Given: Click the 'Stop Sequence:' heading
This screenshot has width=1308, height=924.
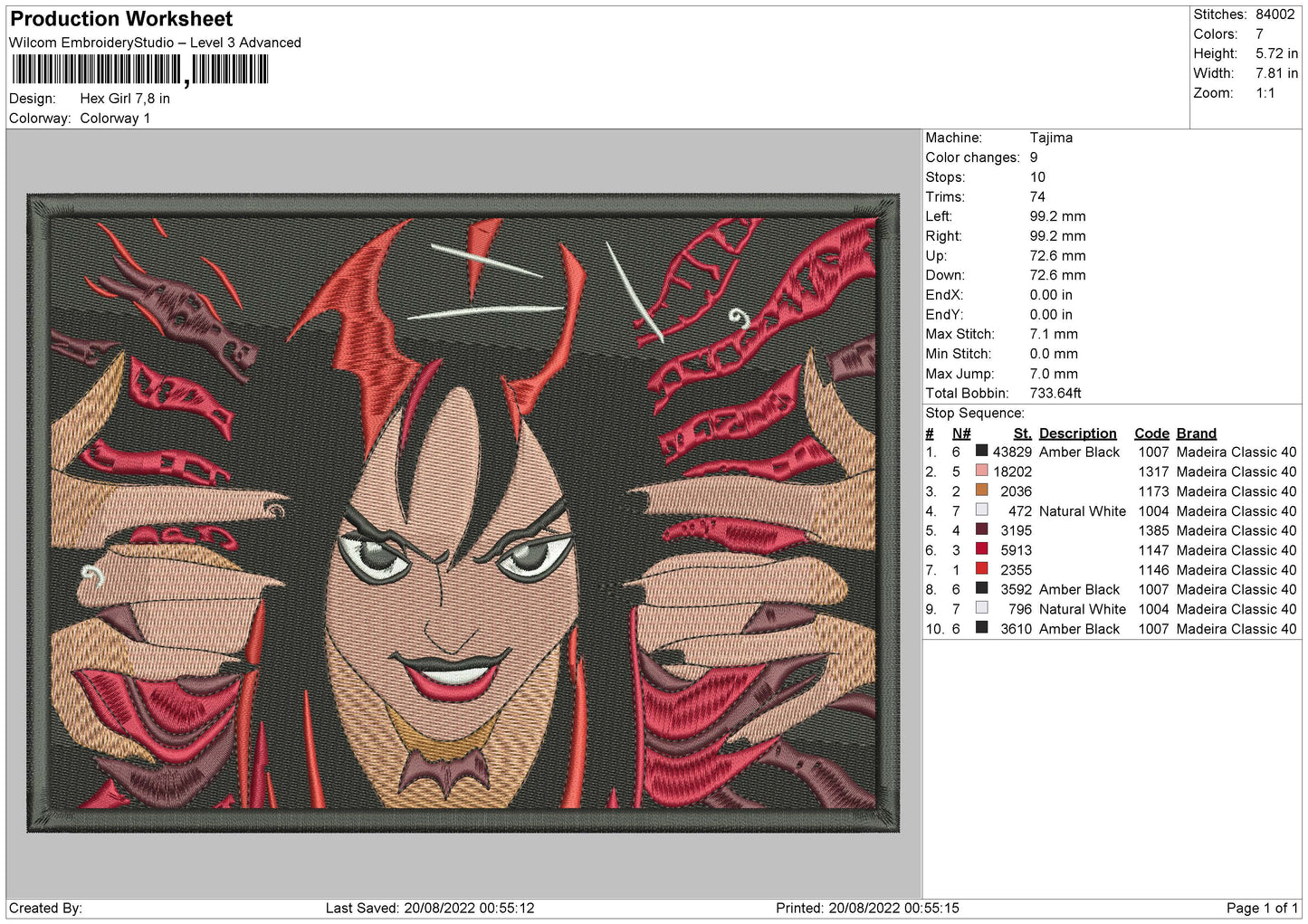Looking at the screenshot, I should (975, 413).
